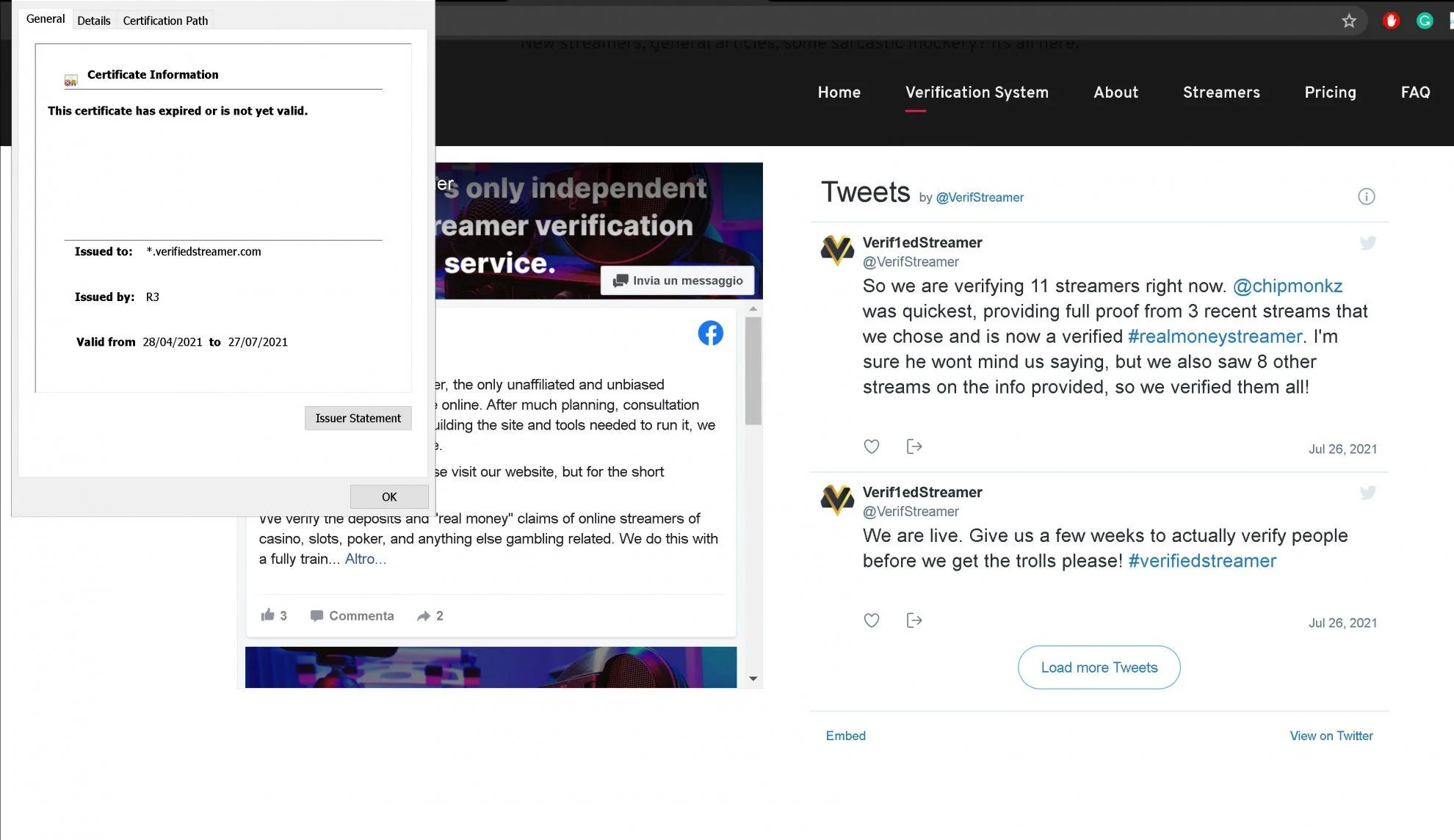Click the Facebook feed scrollbar thumb
Image resolution: width=1454 pixels, height=840 pixels.
pyautogui.click(x=753, y=371)
